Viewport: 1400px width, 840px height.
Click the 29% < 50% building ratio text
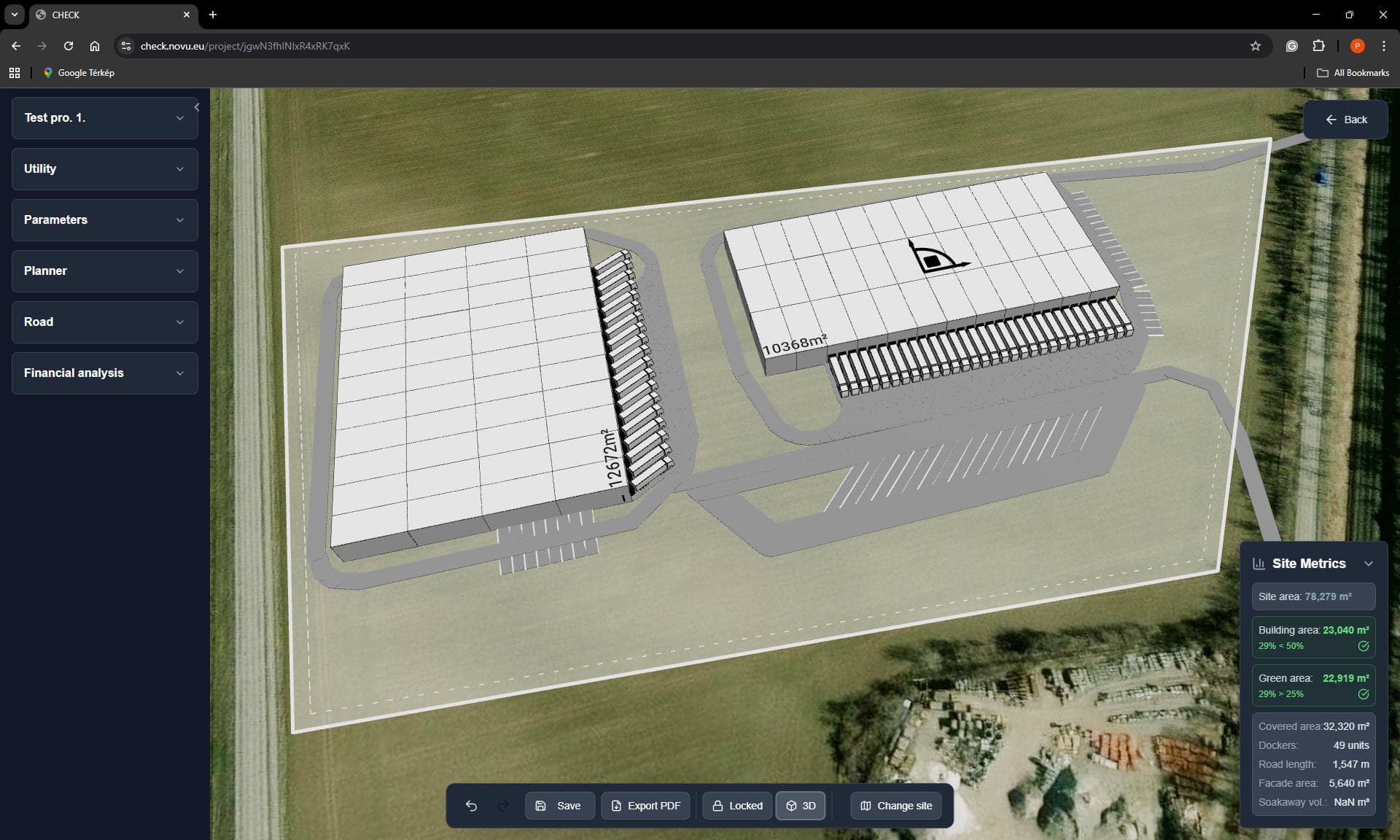[1281, 646]
